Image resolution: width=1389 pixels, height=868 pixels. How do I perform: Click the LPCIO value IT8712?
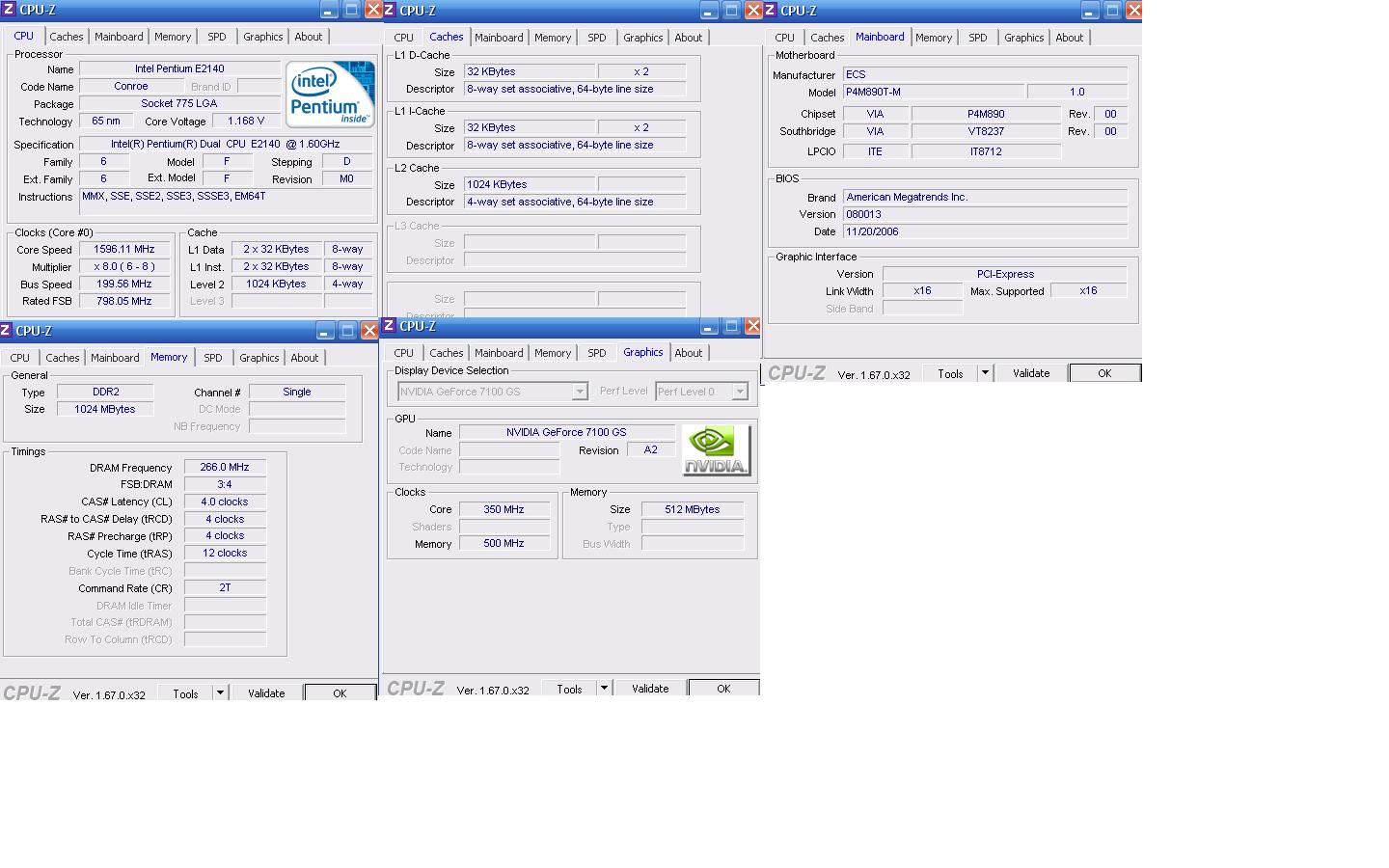tap(986, 151)
